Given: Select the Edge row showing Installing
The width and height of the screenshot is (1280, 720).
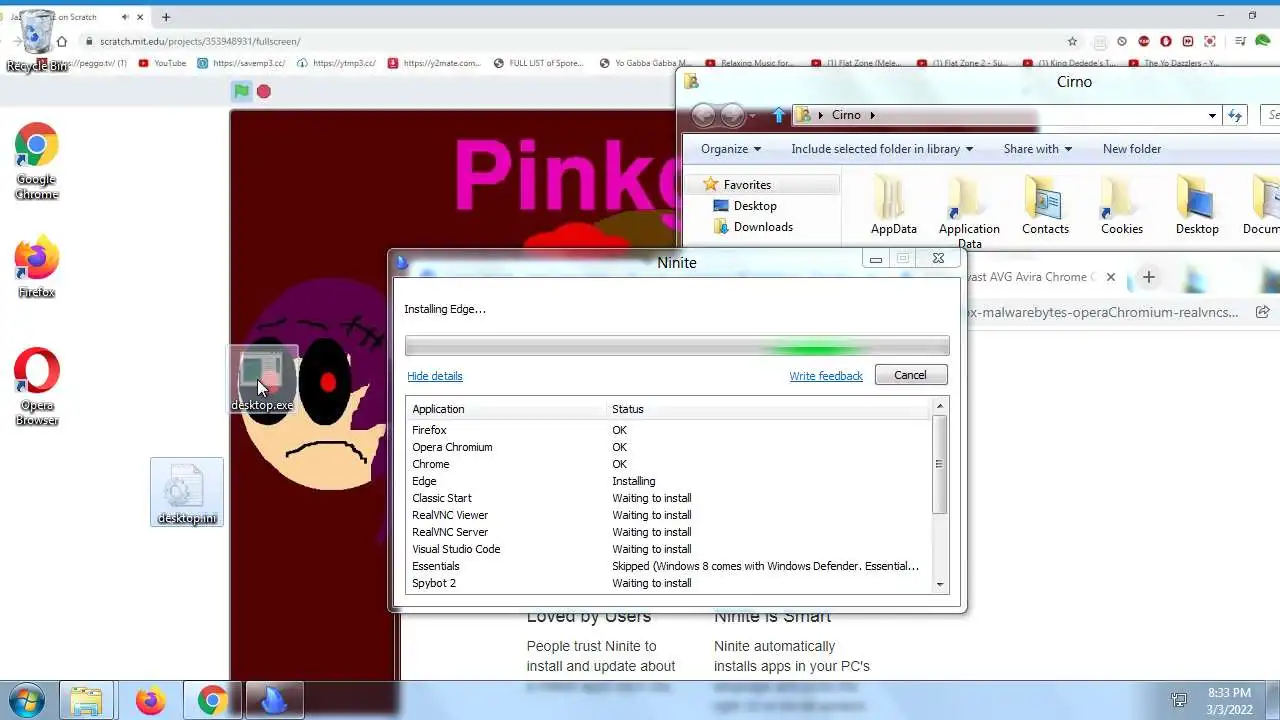Looking at the screenshot, I should (669, 481).
